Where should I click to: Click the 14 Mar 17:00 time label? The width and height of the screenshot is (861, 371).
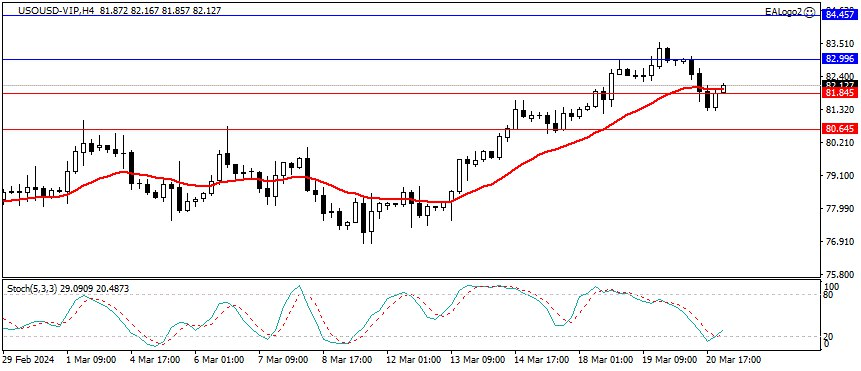[x=541, y=360]
